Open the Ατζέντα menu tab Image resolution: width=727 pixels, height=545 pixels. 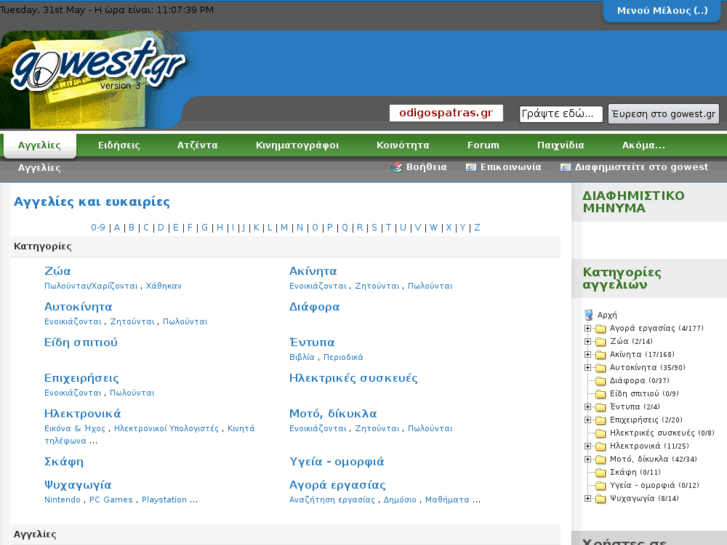point(197,145)
